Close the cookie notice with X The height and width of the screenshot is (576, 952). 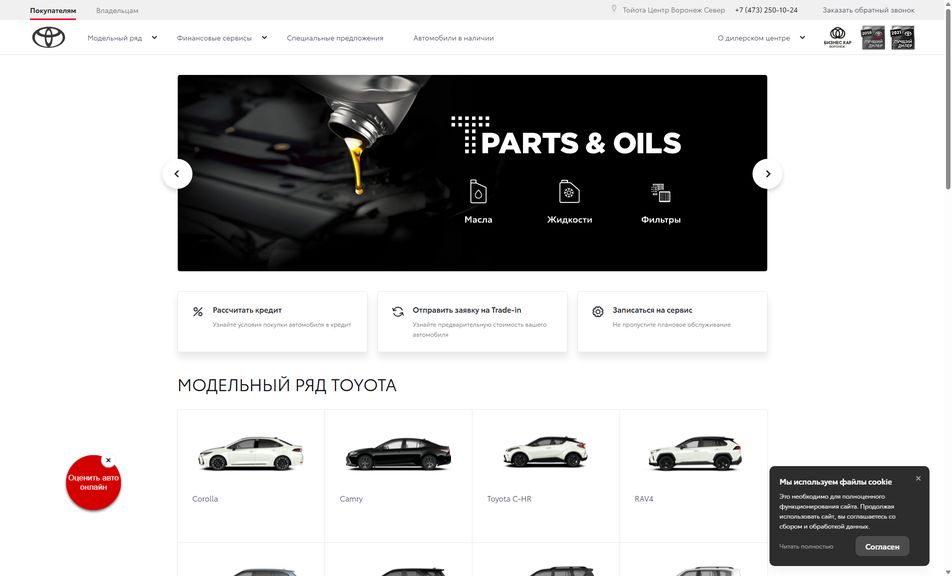coord(918,478)
